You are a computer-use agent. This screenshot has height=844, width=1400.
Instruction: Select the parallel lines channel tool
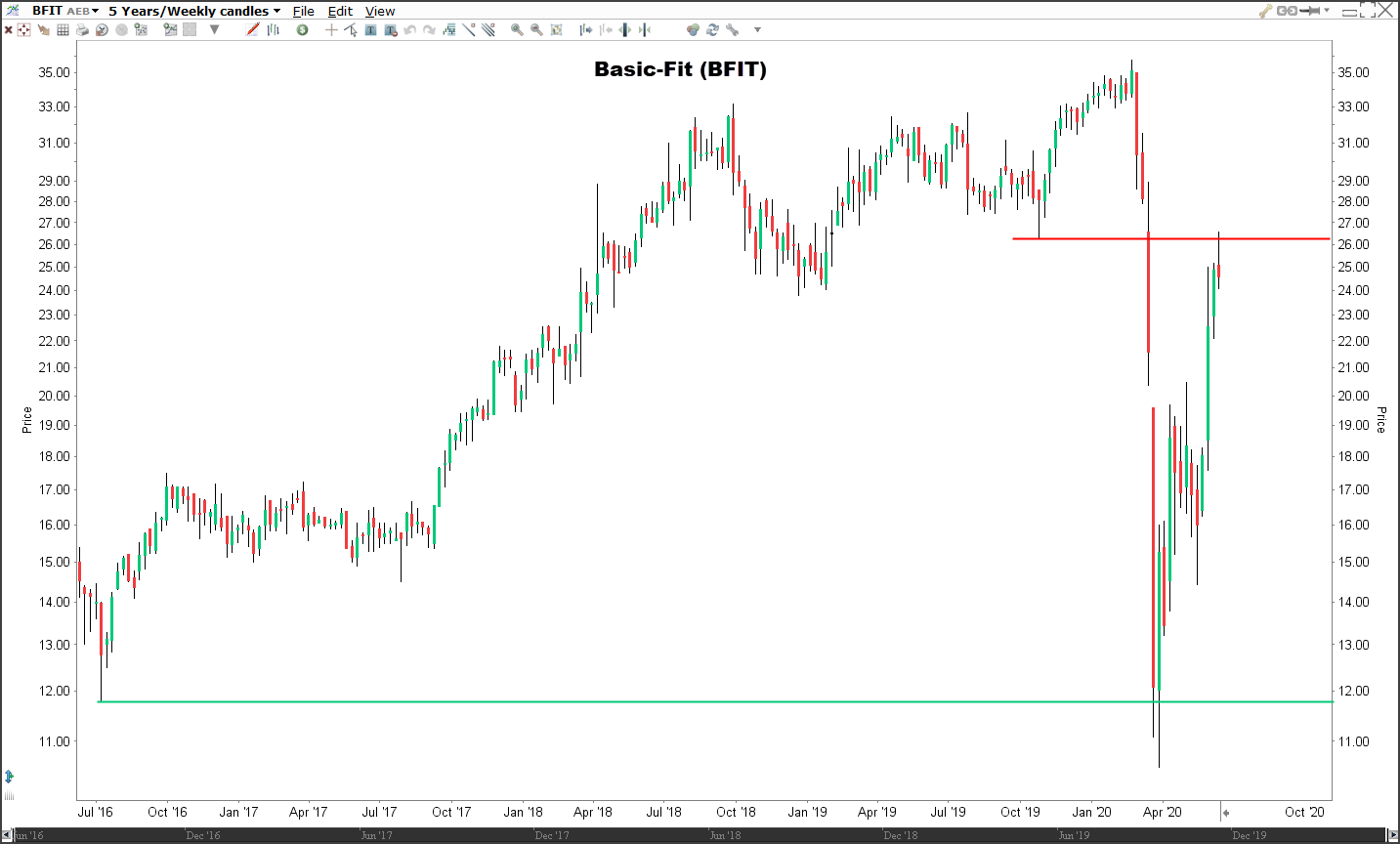[488, 29]
